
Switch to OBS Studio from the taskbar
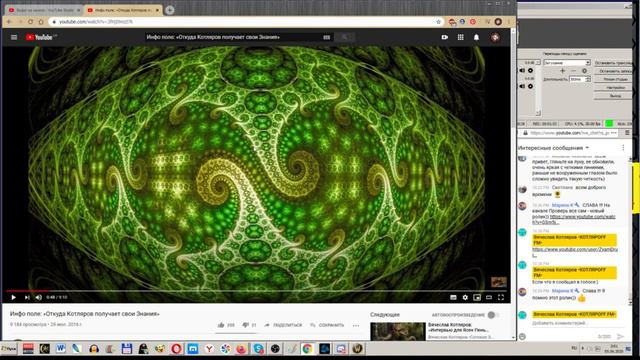pyautogui.click(x=275, y=349)
